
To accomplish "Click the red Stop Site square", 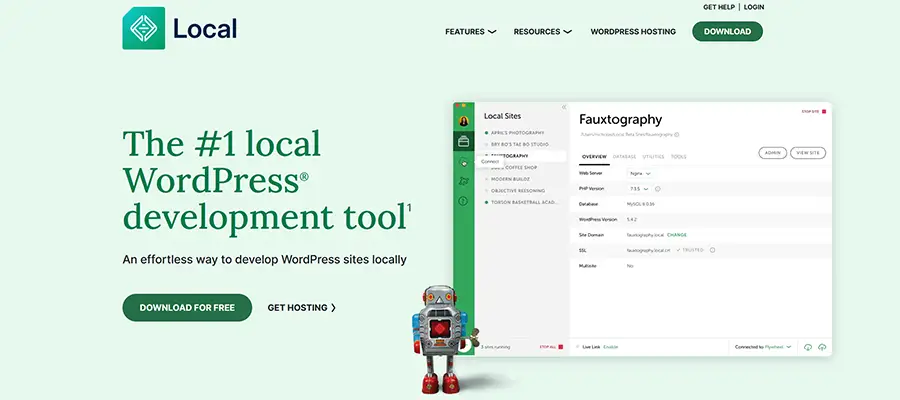I will click(x=824, y=111).
